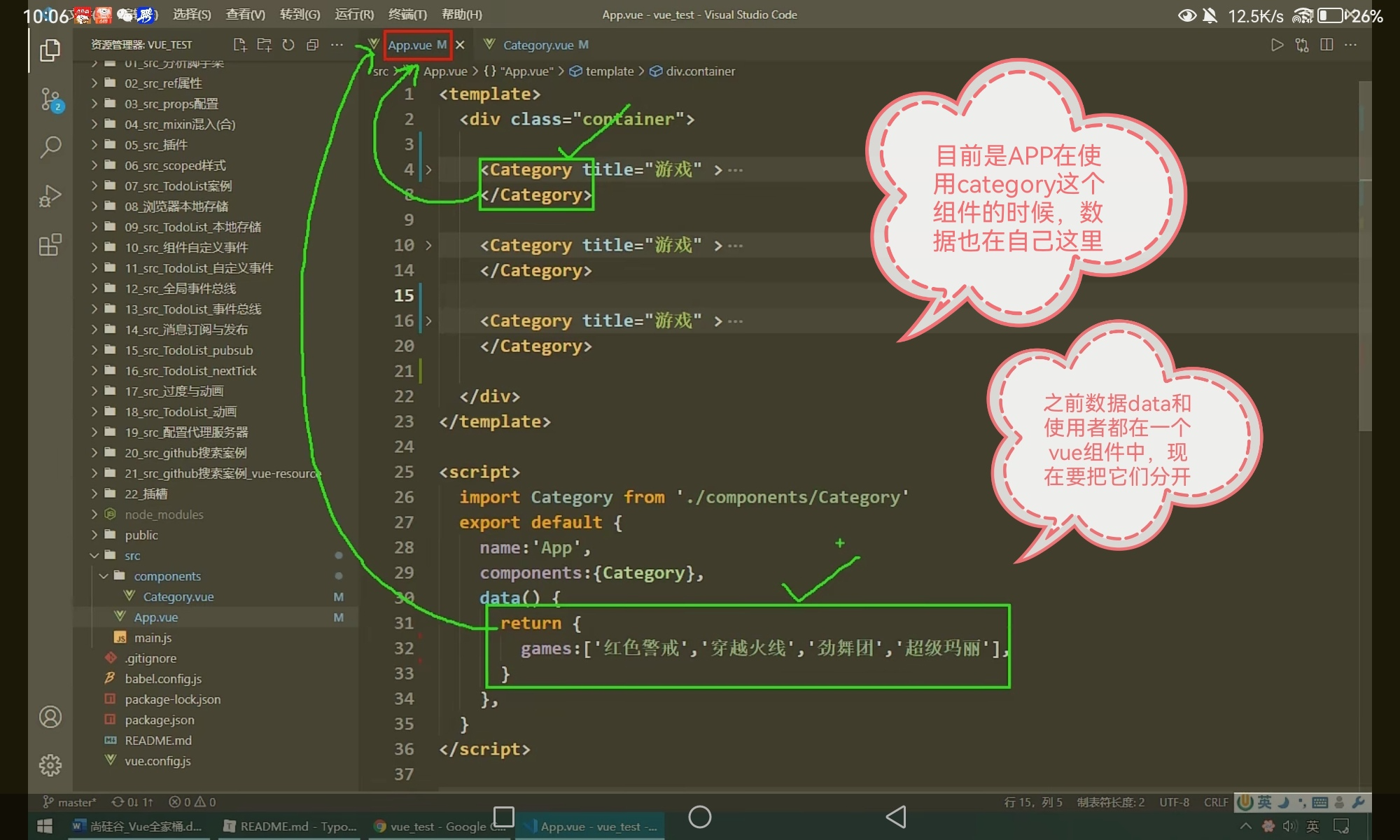The width and height of the screenshot is (1400, 840).
Task: Refresh the explorer file tree
Action: 288,45
